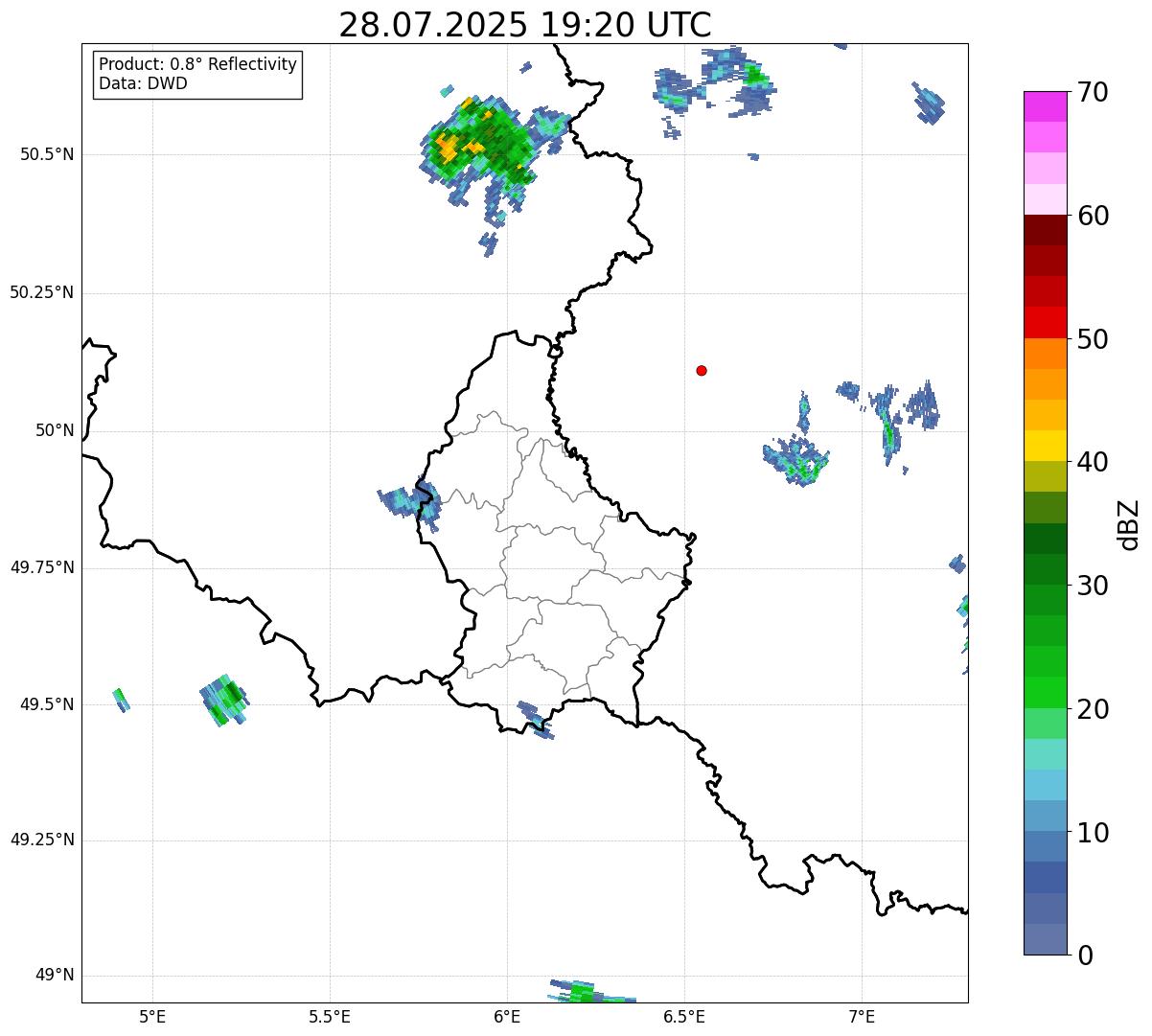Click the dBZ colorbar axis label
Screen dimensions: 1152x1036
[1129, 524]
